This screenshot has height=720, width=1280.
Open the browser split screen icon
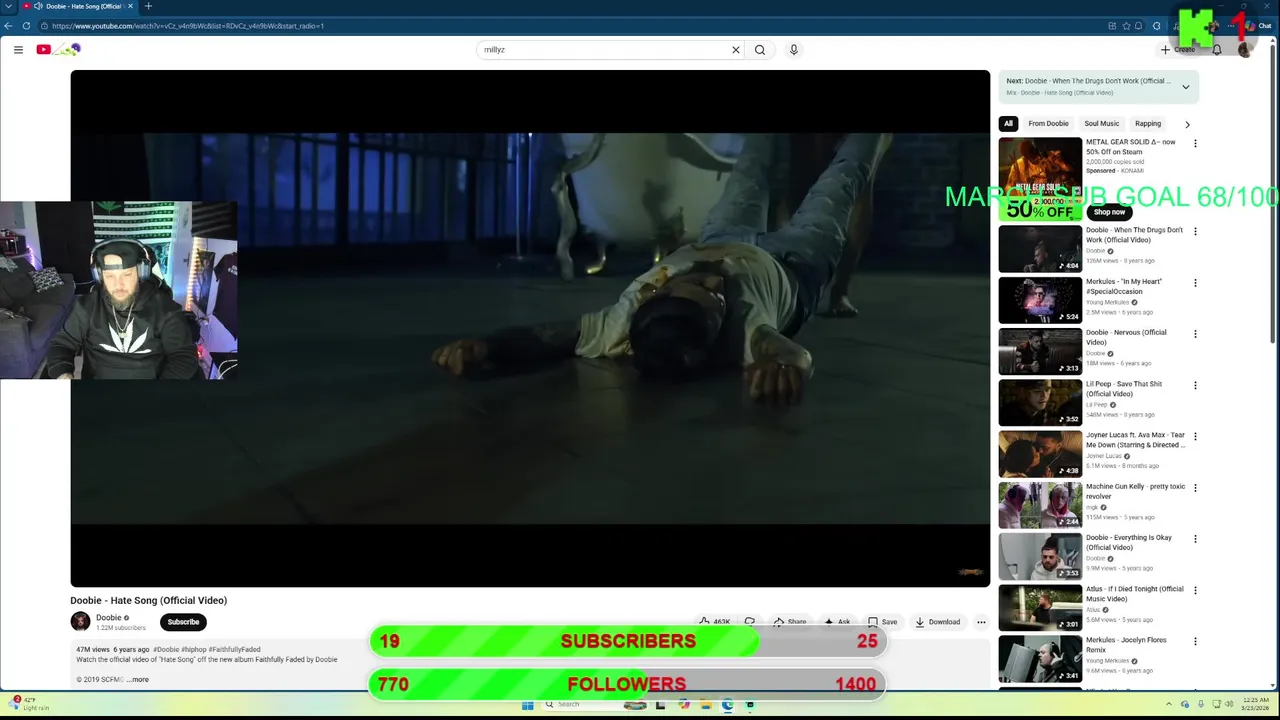click(x=1112, y=26)
